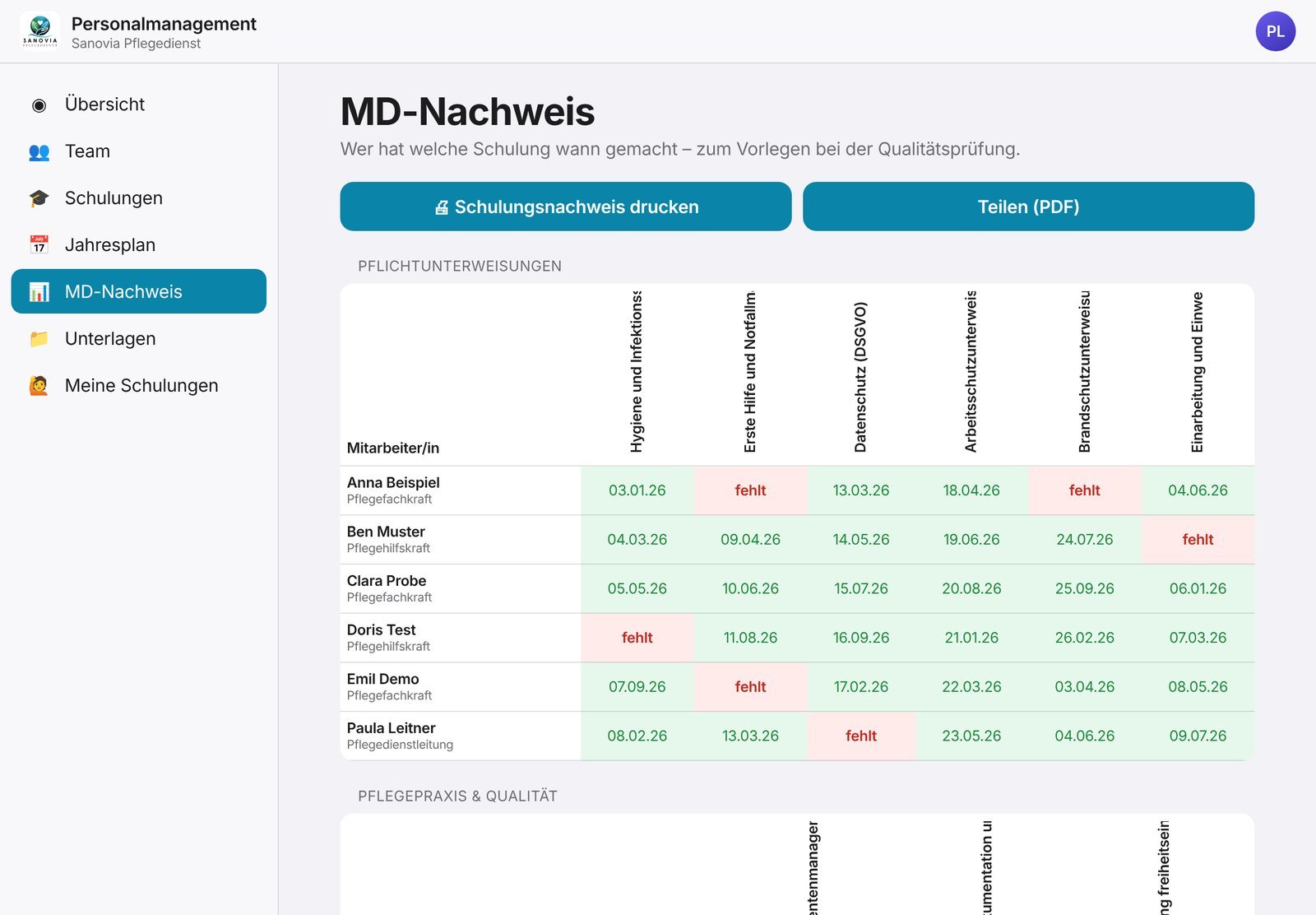
Task: Click the Datenschutz (DSGVO) column header
Action: coord(860,377)
